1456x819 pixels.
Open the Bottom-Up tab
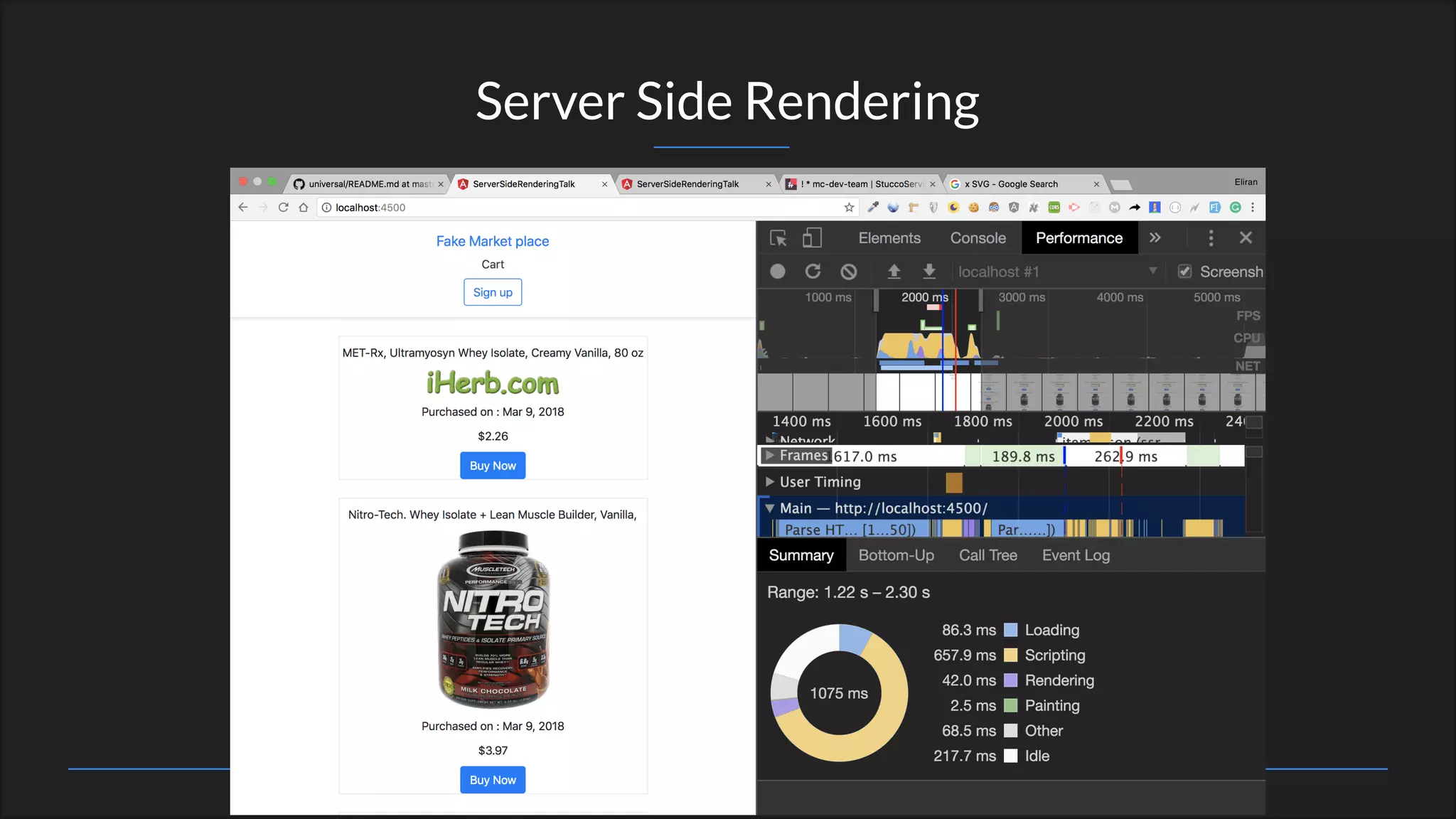[896, 555]
